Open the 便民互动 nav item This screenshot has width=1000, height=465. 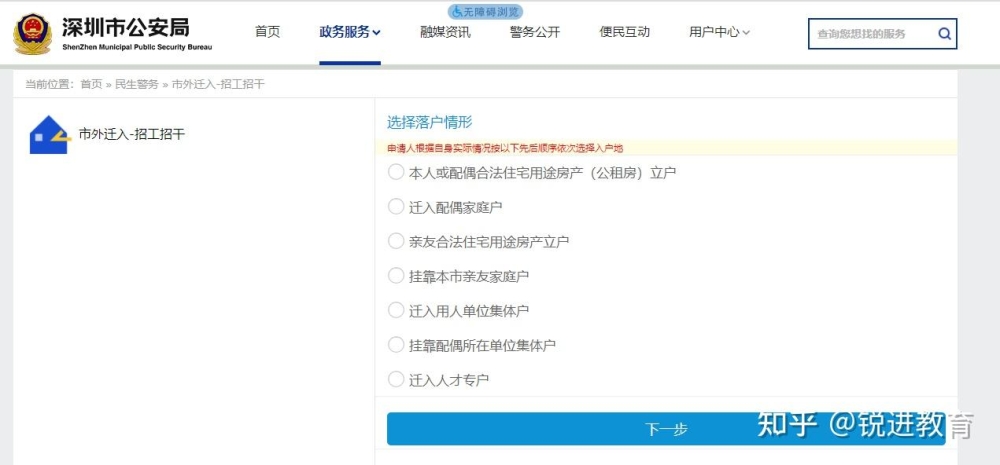pos(624,32)
